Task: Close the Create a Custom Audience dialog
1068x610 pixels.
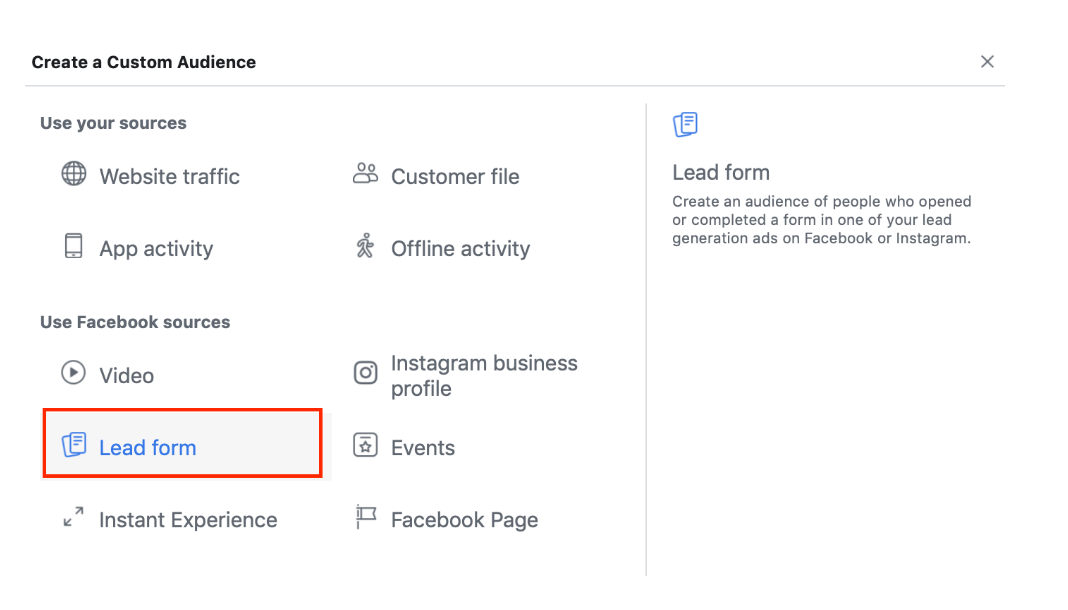Action: pyautogui.click(x=987, y=62)
